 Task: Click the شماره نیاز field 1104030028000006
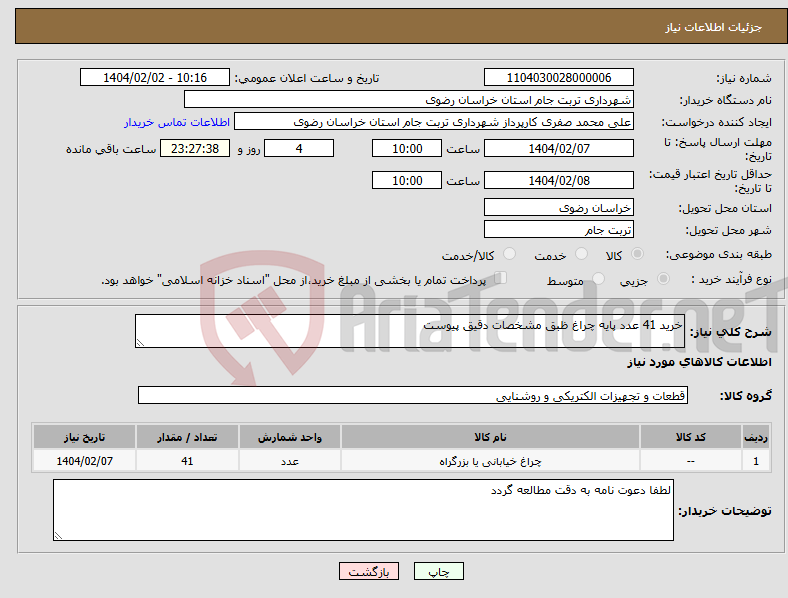click(x=558, y=78)
